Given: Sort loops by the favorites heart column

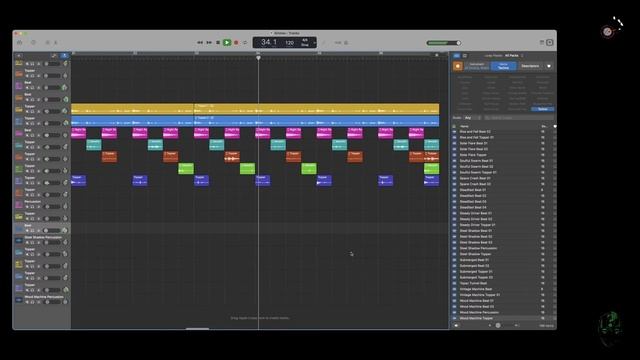Looking at the screenshot, I should [554, 126].
